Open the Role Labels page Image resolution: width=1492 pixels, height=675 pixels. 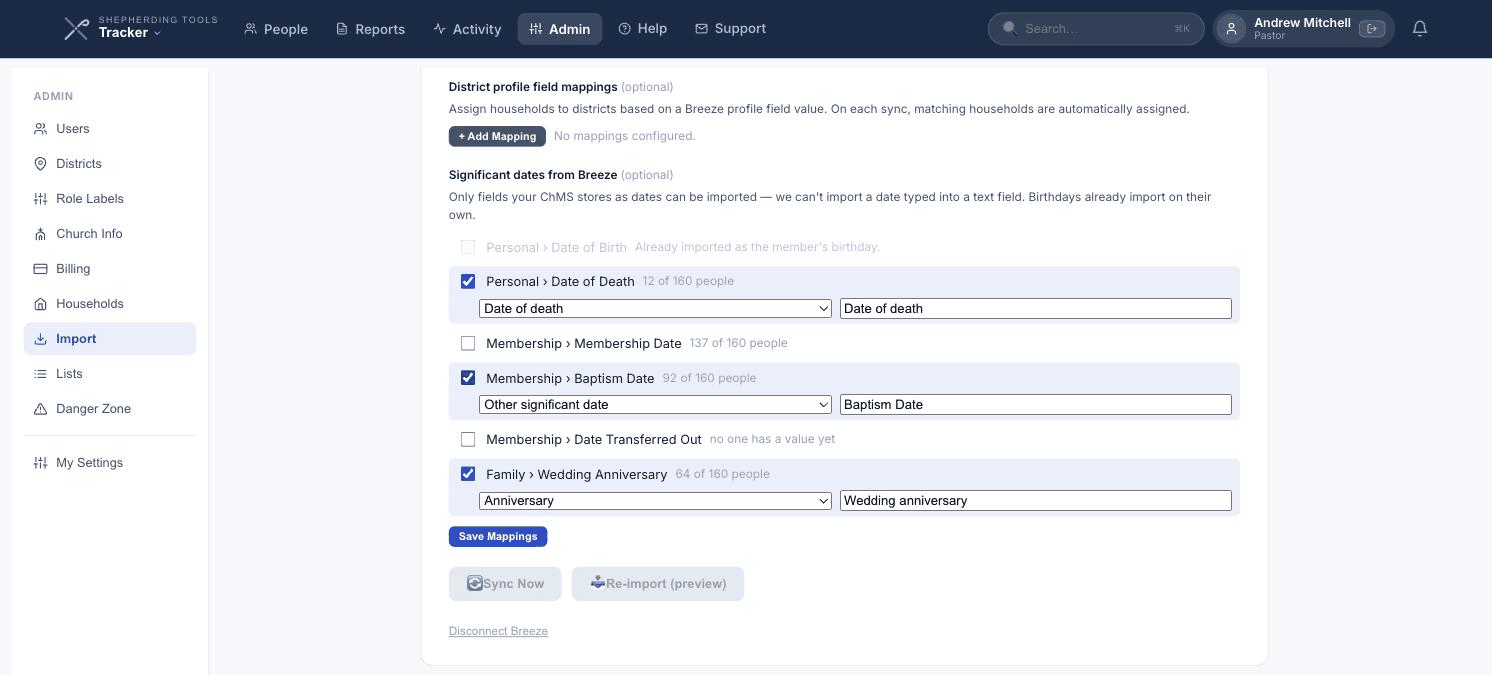click(110, 199)
